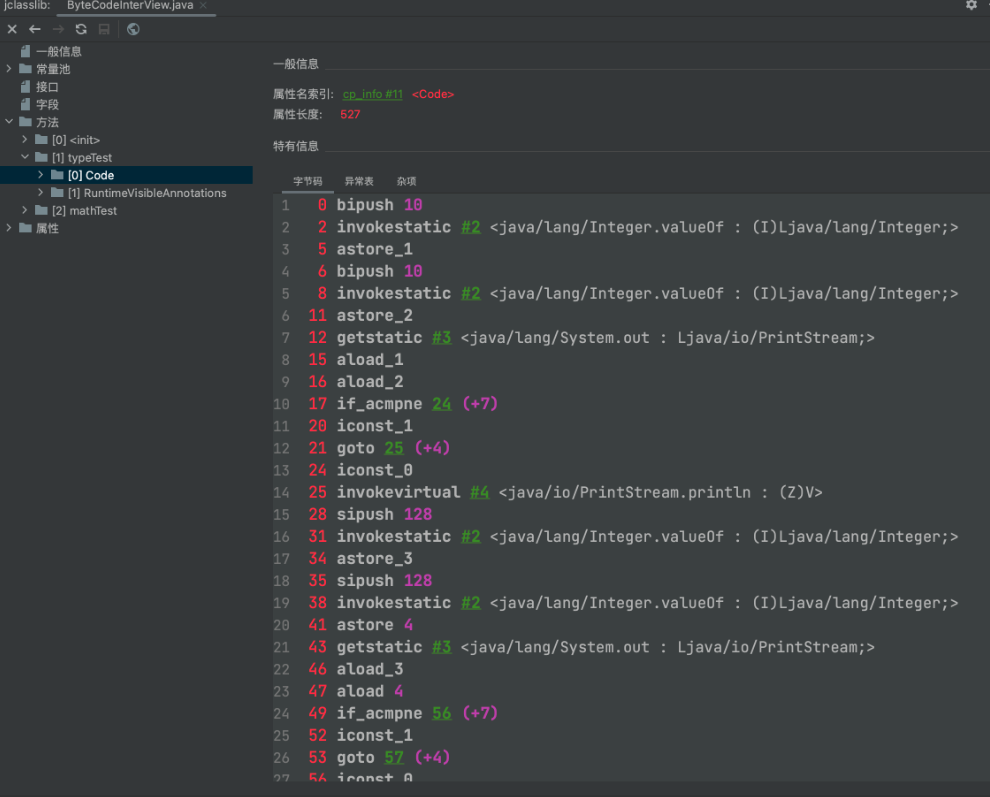Open the cp_info #11 constant pool link

pyautogui.click(x=373, y=94)
